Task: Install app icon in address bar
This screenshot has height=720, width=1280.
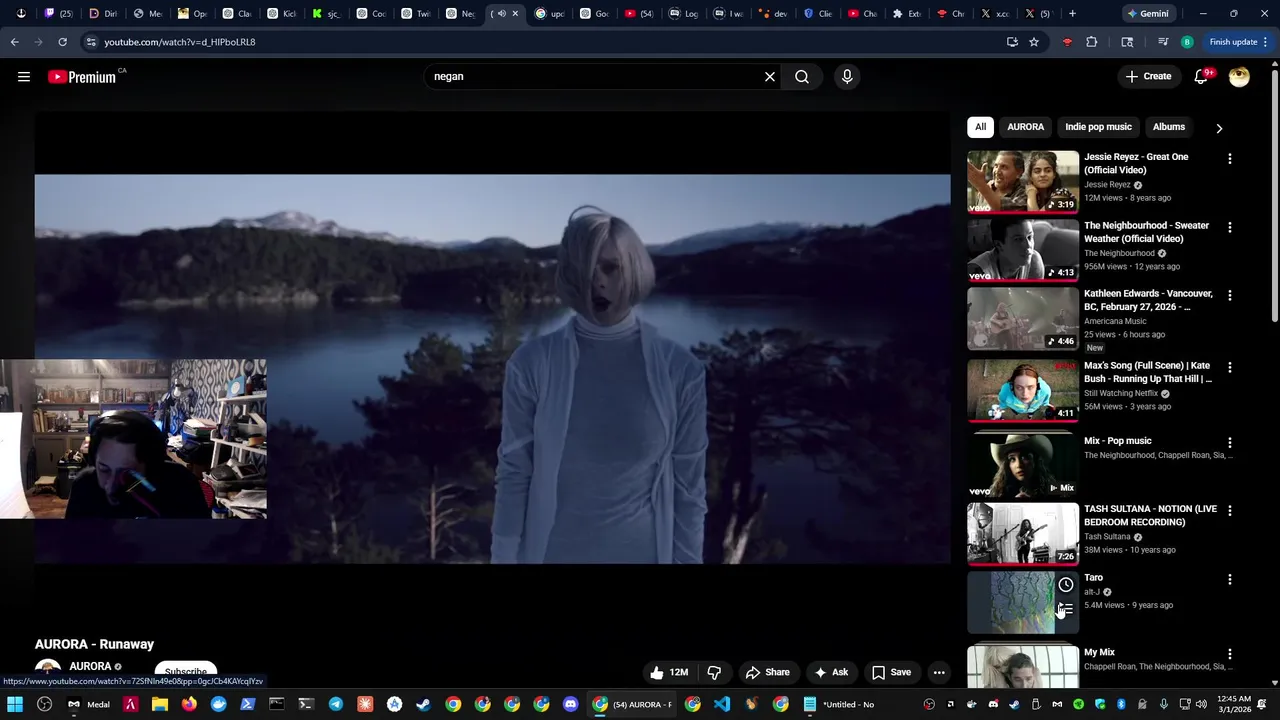Action: 1012,42
